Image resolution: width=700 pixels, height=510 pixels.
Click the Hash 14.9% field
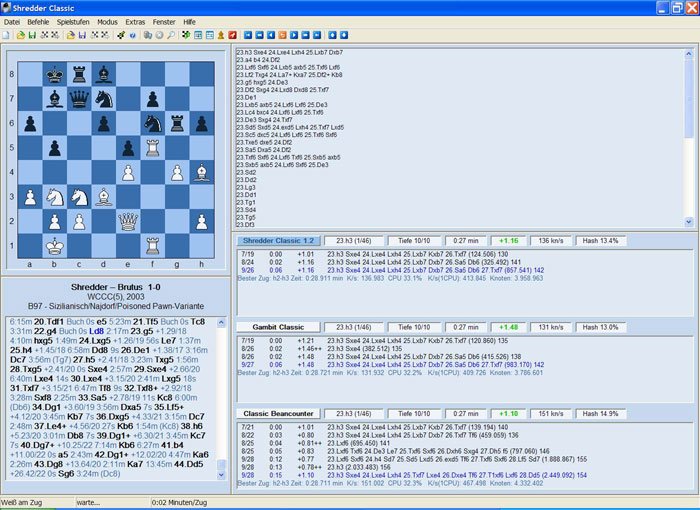[600, 414]
